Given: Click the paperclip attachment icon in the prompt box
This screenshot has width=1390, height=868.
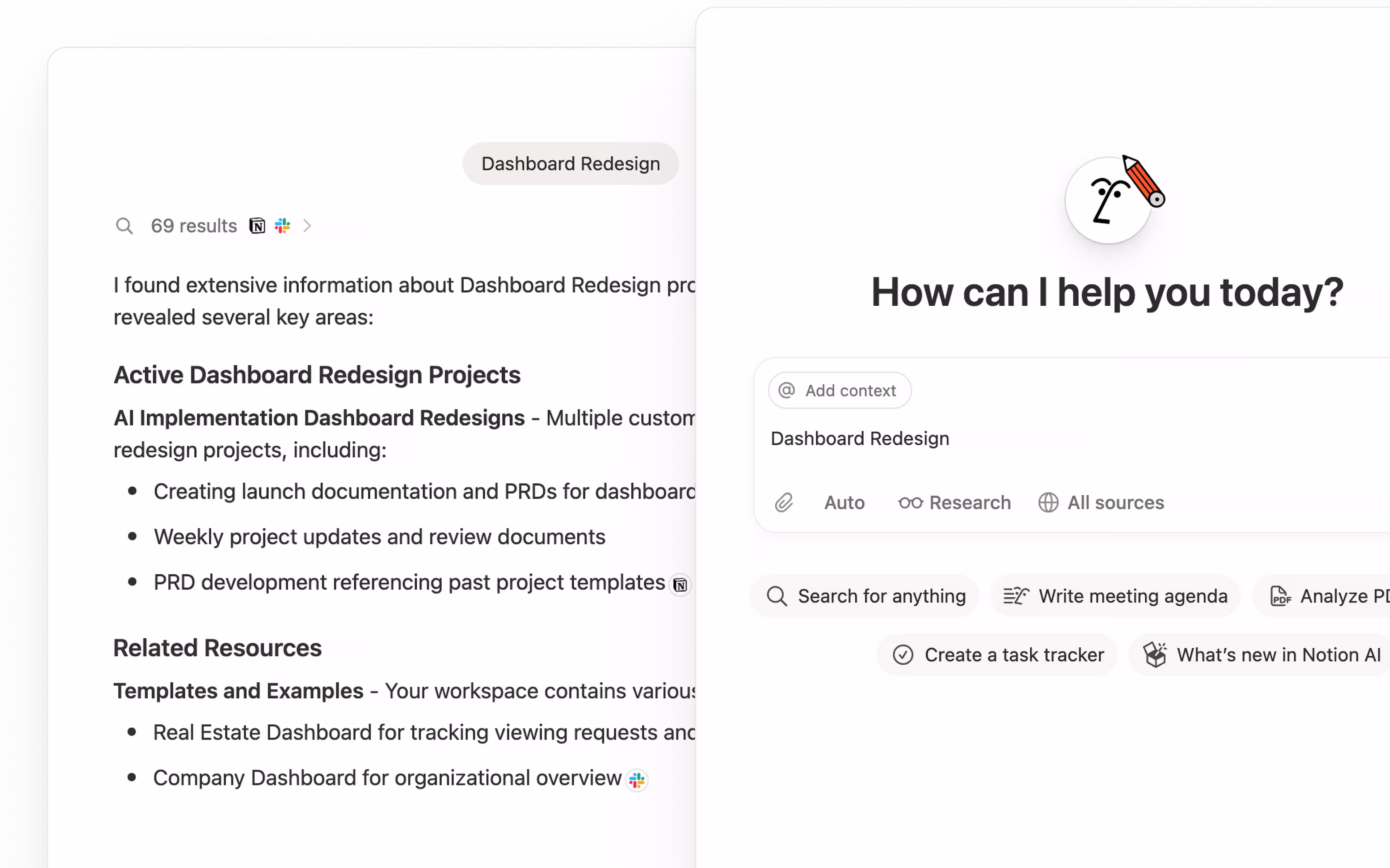Looking at the screenshot, I should (784, 502).
